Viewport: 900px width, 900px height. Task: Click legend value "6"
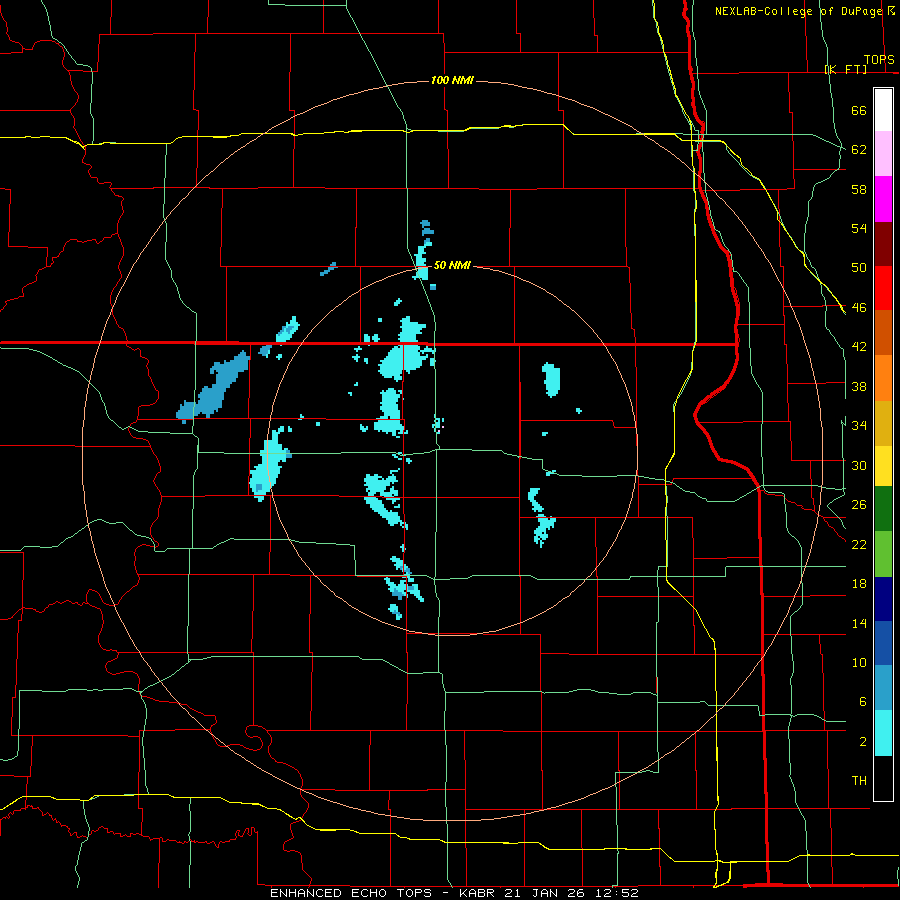(863, 701)
